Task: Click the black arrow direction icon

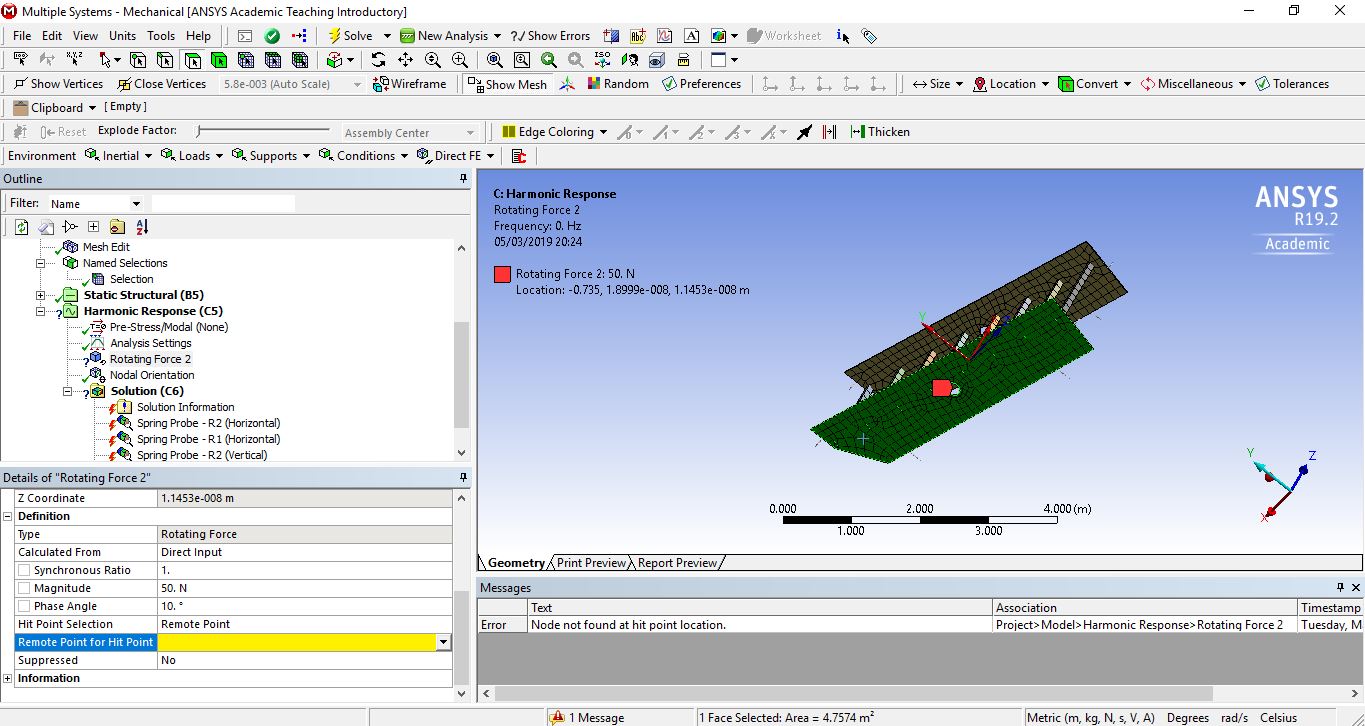Action: pyautogui.click(x=804, y=132)
